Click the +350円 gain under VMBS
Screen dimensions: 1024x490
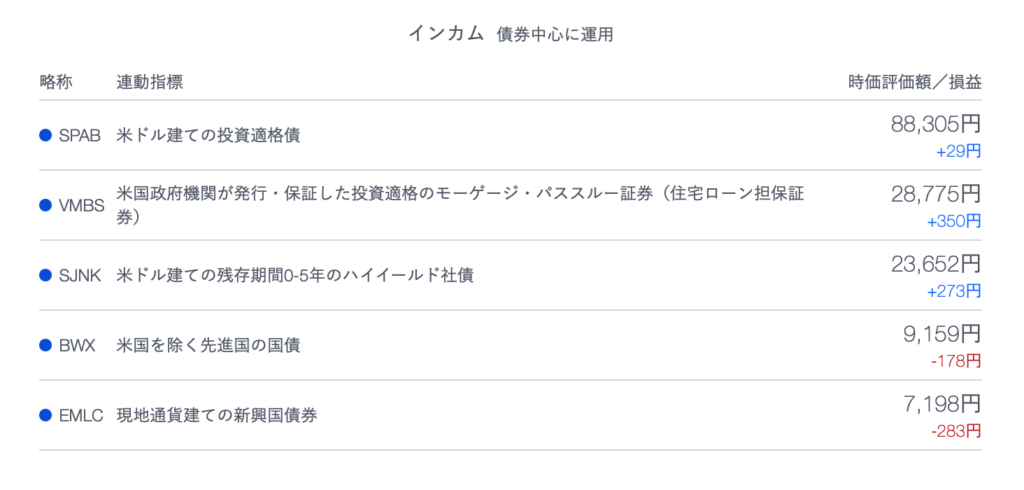953,221
